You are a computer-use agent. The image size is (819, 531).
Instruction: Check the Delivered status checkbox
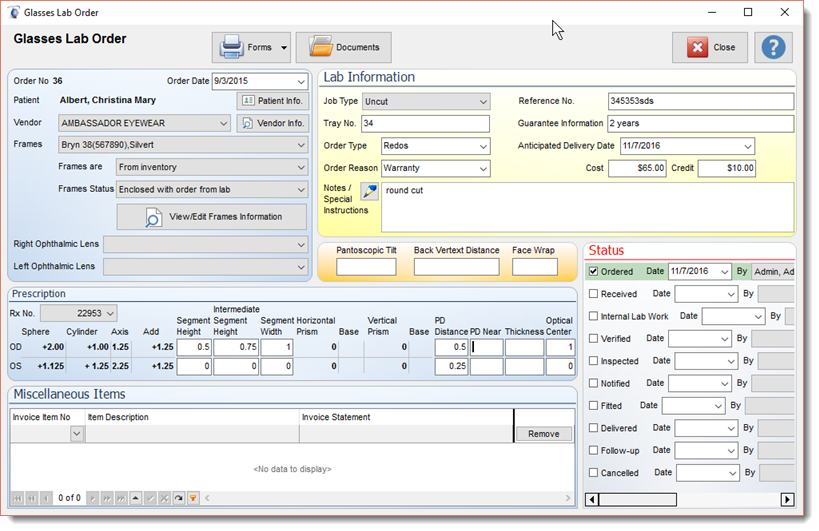tap(593, 428)
